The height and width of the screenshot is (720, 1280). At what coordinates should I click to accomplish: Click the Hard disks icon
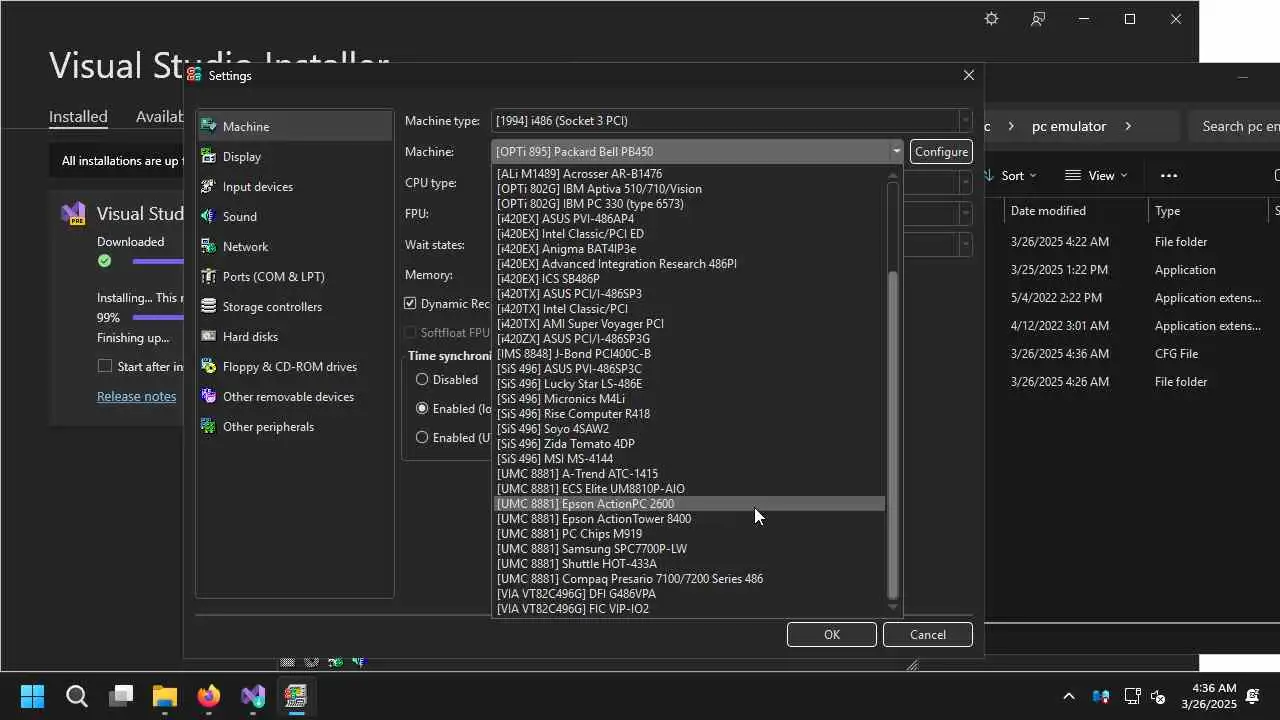click(x=208, y=336)
